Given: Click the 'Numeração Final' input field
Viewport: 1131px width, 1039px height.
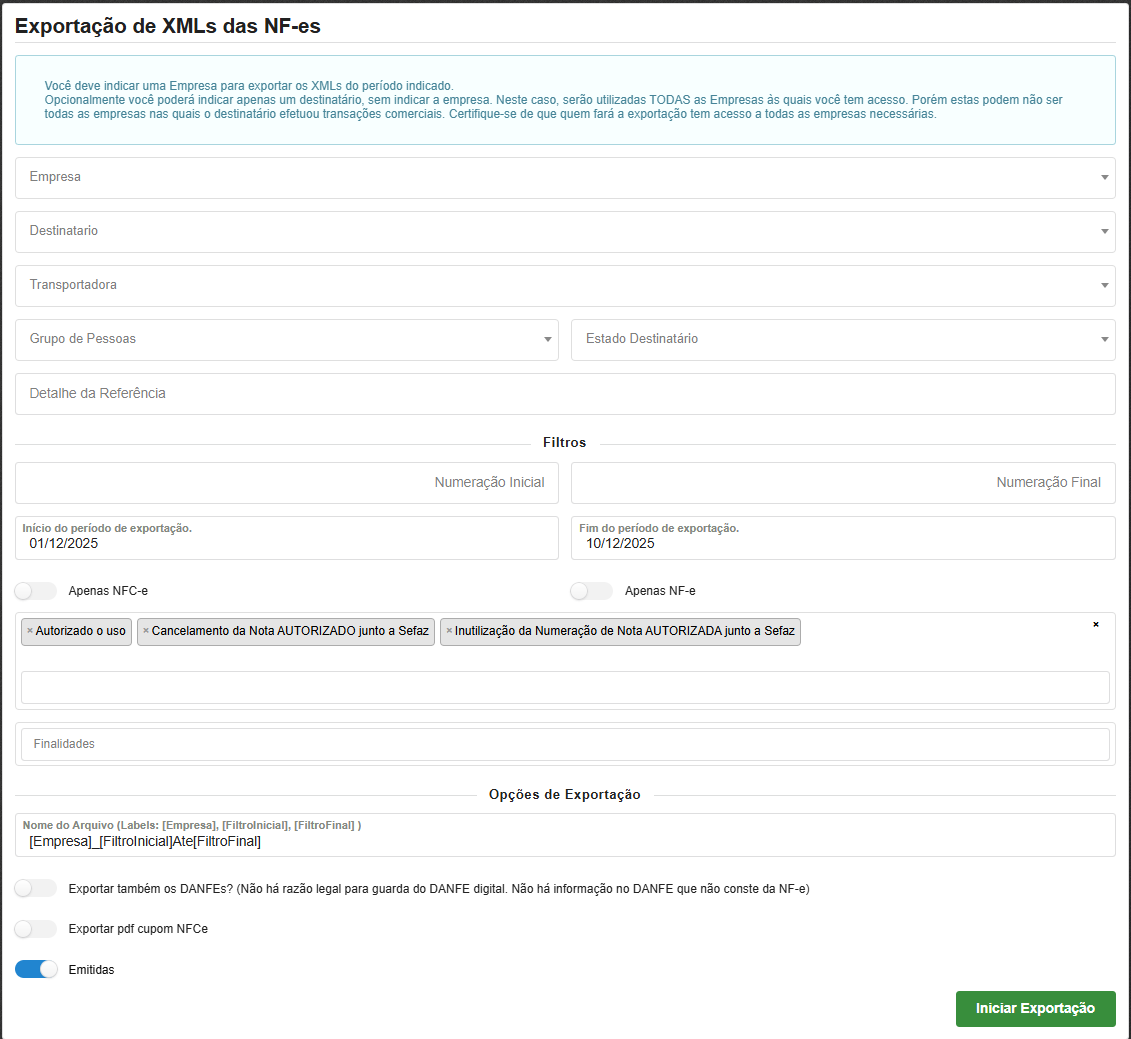Looking at the screenshot, I should [843, 483].
